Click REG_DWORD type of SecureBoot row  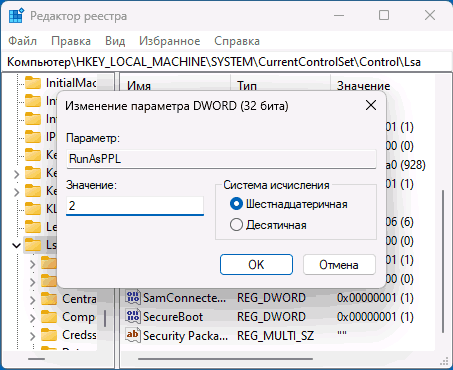coord(271,317)
